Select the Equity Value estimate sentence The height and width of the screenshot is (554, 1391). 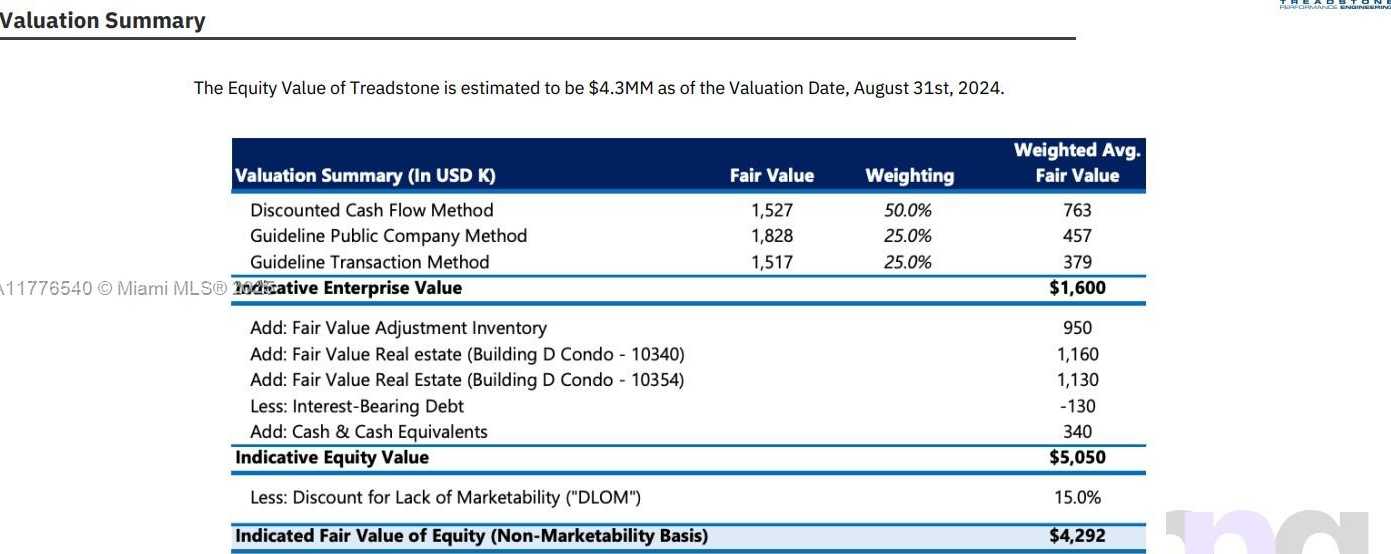(x=598, y=88)
